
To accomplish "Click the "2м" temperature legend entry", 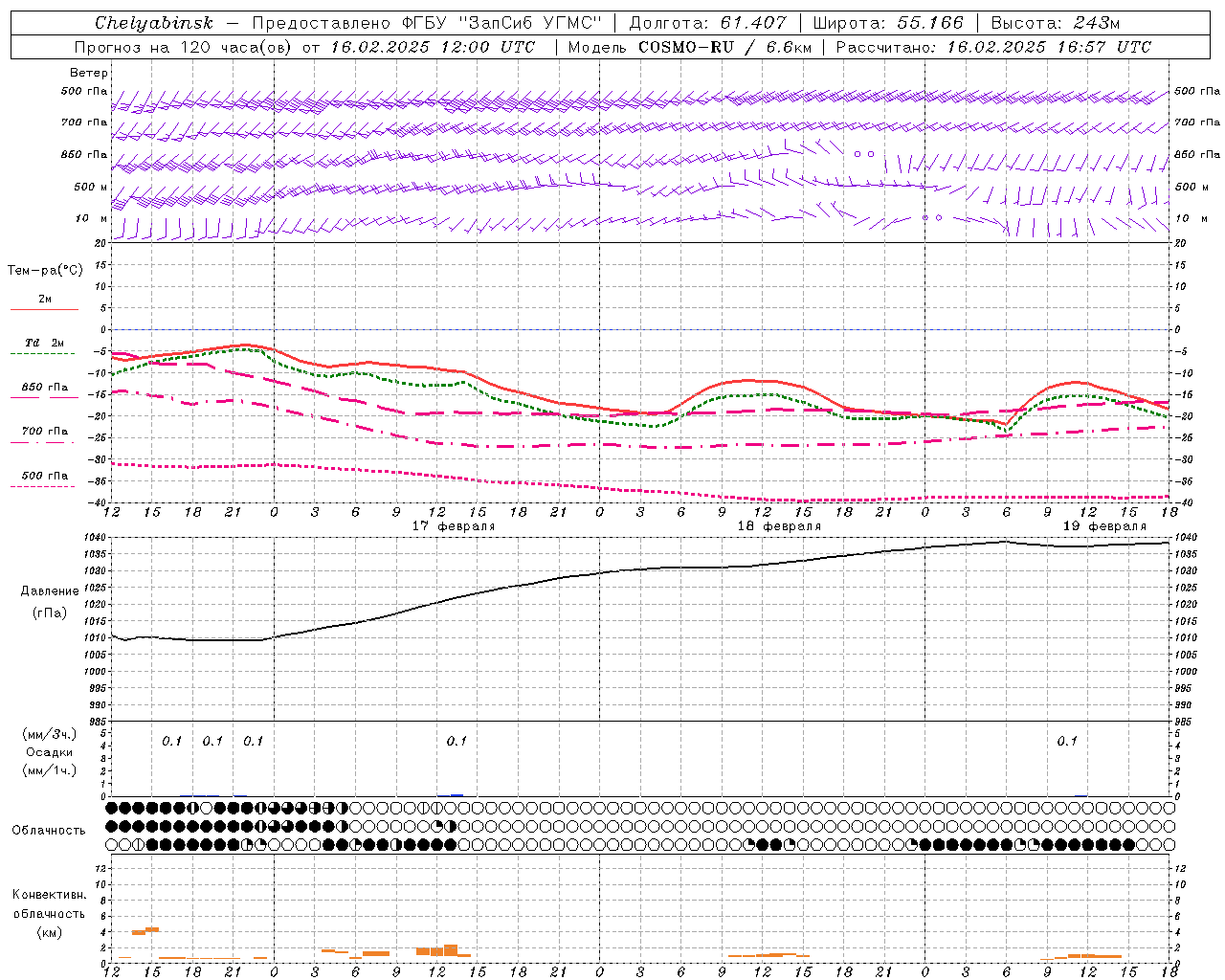I will tap(45, 300).
